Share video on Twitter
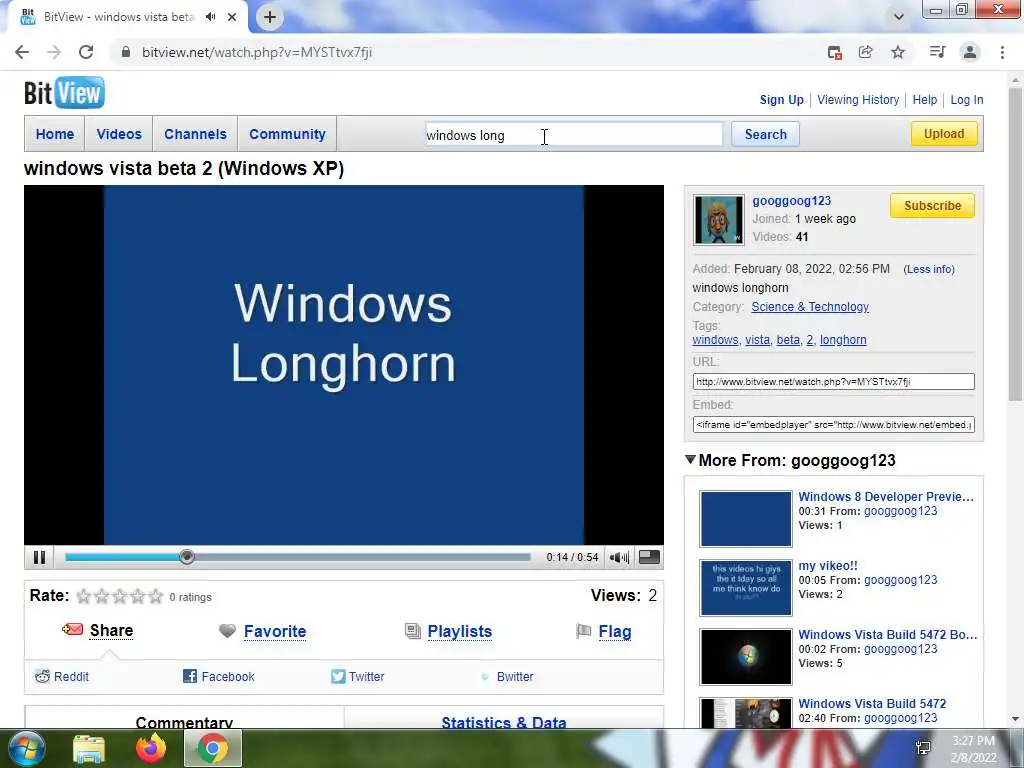Image resolution: width=1024 pixels, height=768 pixels. click(x=366, y=677)
